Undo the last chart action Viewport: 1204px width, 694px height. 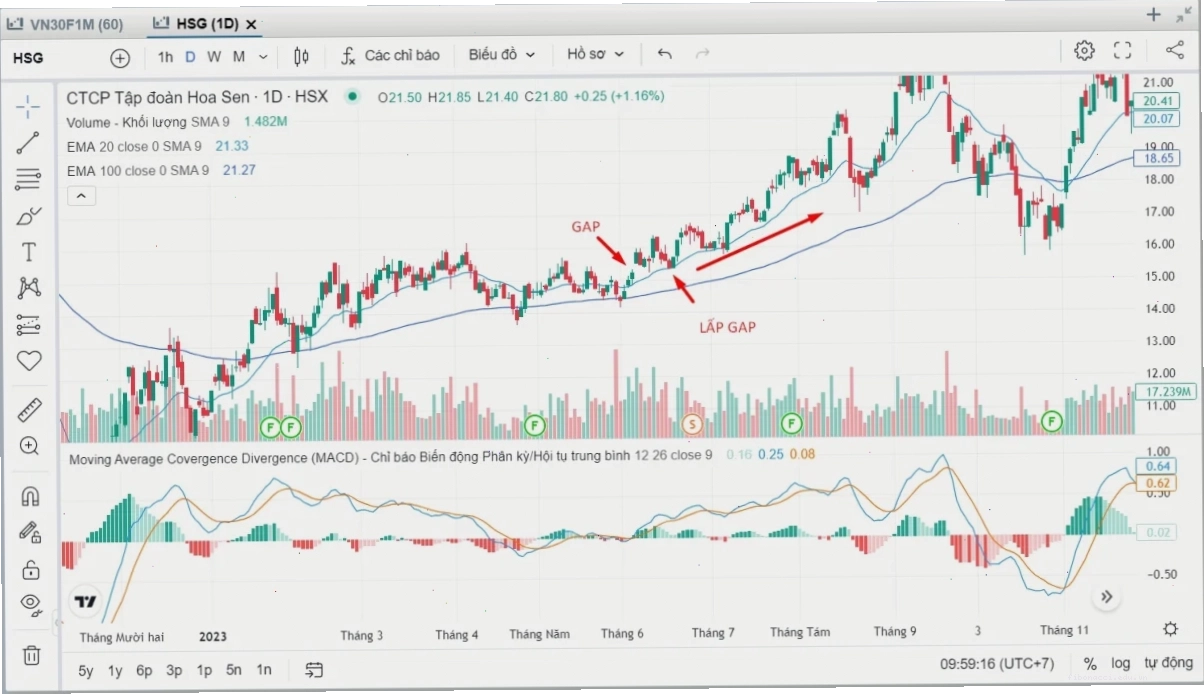coord(665,55)
